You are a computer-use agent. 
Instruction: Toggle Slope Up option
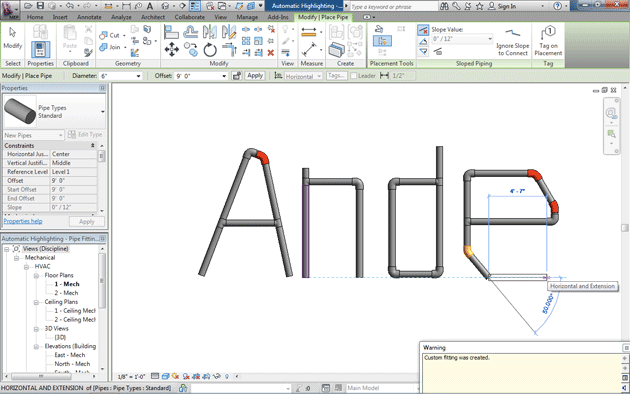tap(423, 41)
